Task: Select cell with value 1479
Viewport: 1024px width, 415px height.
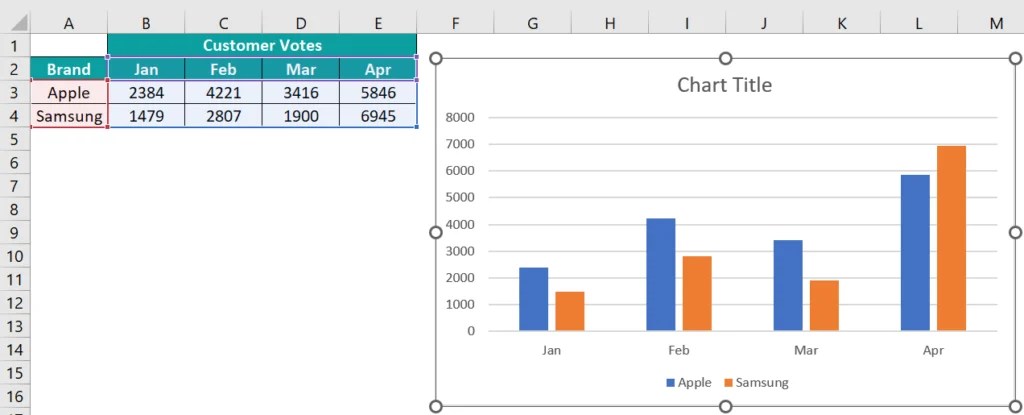Action: [146, 116]
